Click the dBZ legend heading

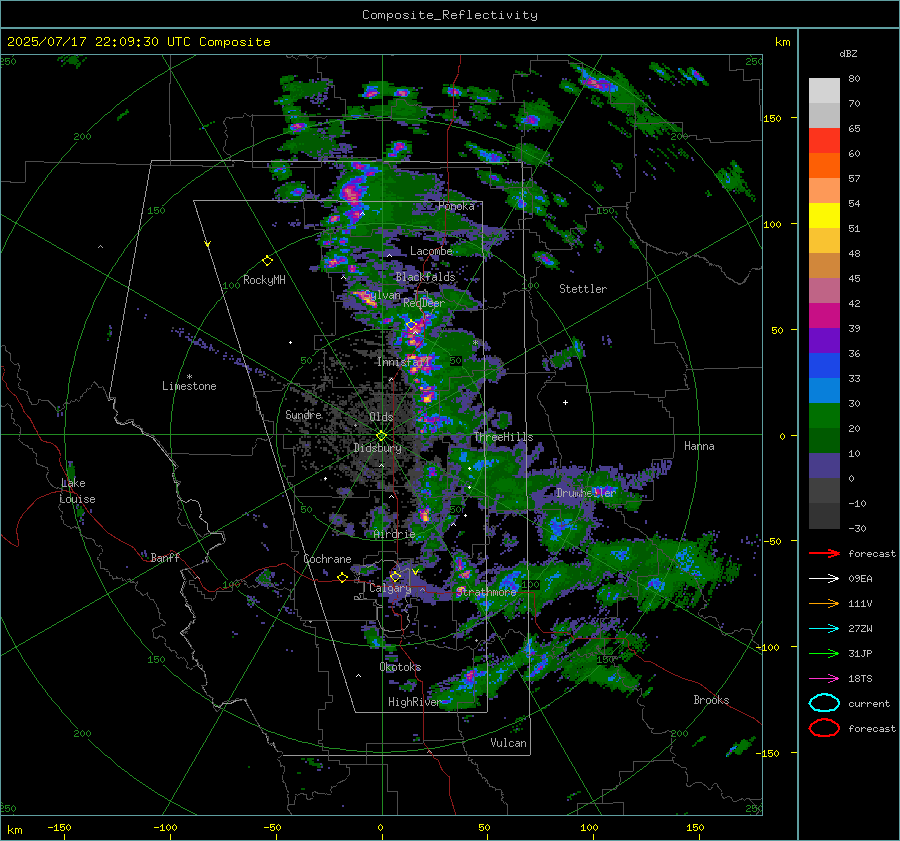pyautogui.click(x=848, y=53)
